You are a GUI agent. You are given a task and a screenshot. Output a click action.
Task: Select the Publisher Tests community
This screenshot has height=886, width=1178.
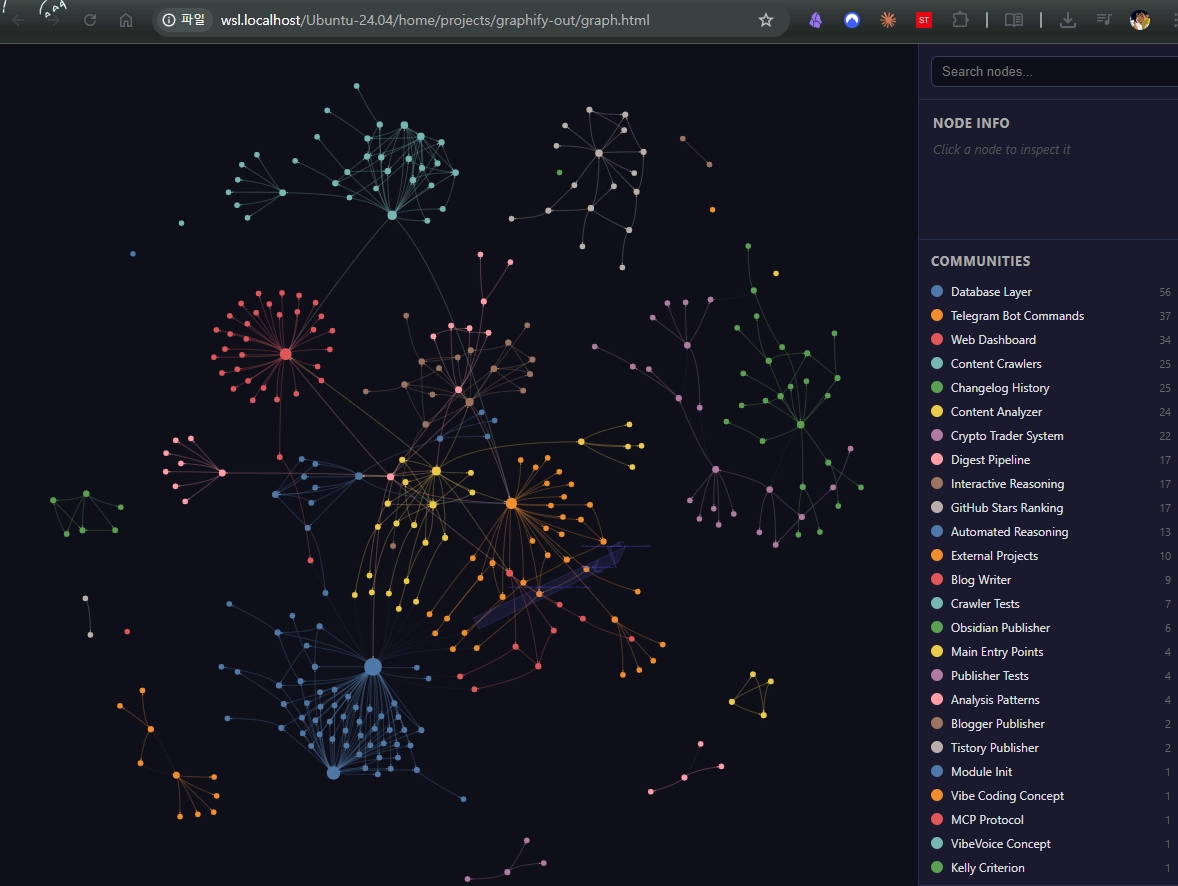1050,676
